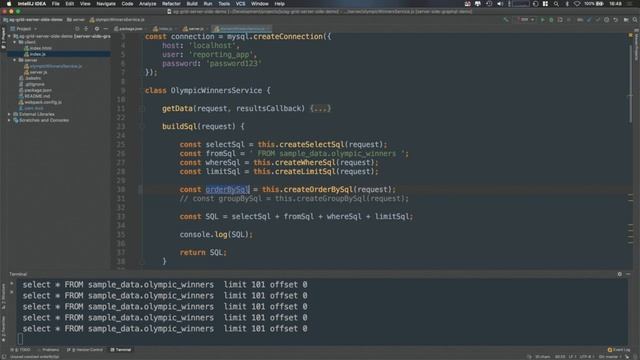
Task: Open the Project view mode dropdown
Action: [x=24, y=29]
